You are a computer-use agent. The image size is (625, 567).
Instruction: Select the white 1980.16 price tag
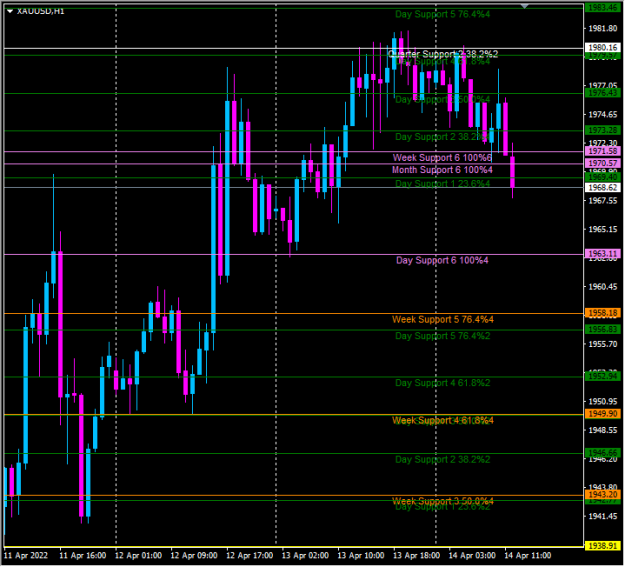pos(603,47)
